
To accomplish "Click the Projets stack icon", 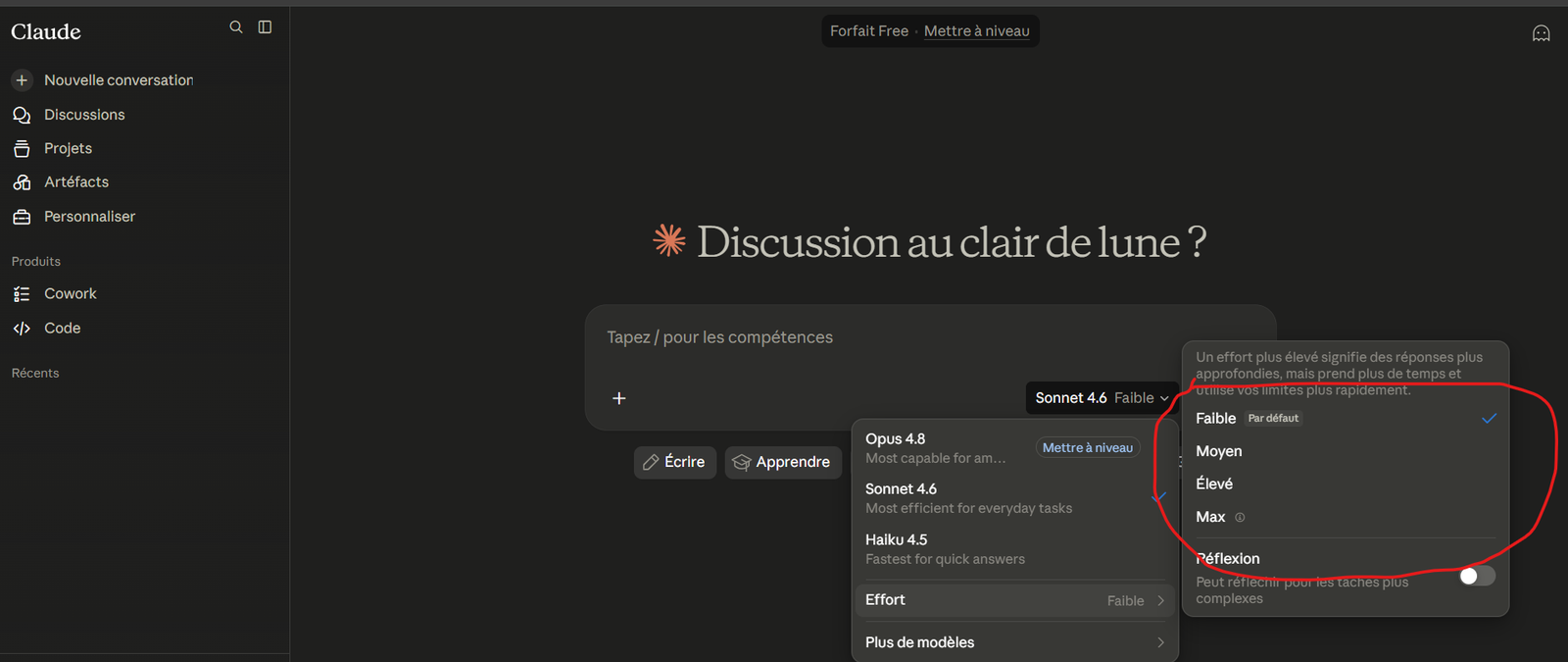I will tap(22, 148).
